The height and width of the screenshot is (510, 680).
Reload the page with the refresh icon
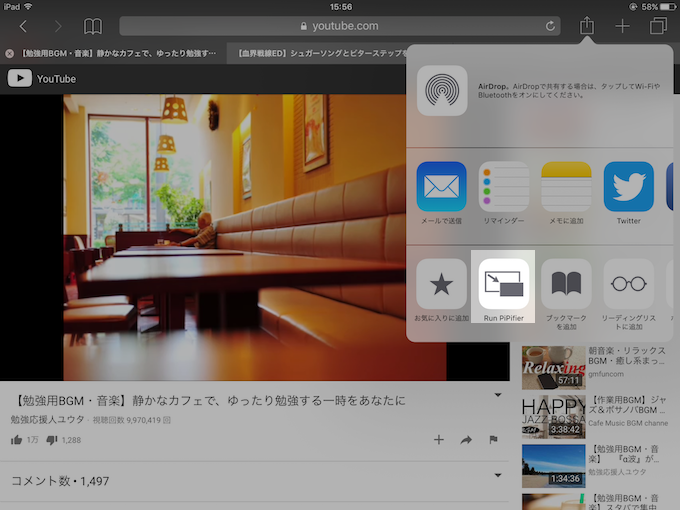(550, 26)
